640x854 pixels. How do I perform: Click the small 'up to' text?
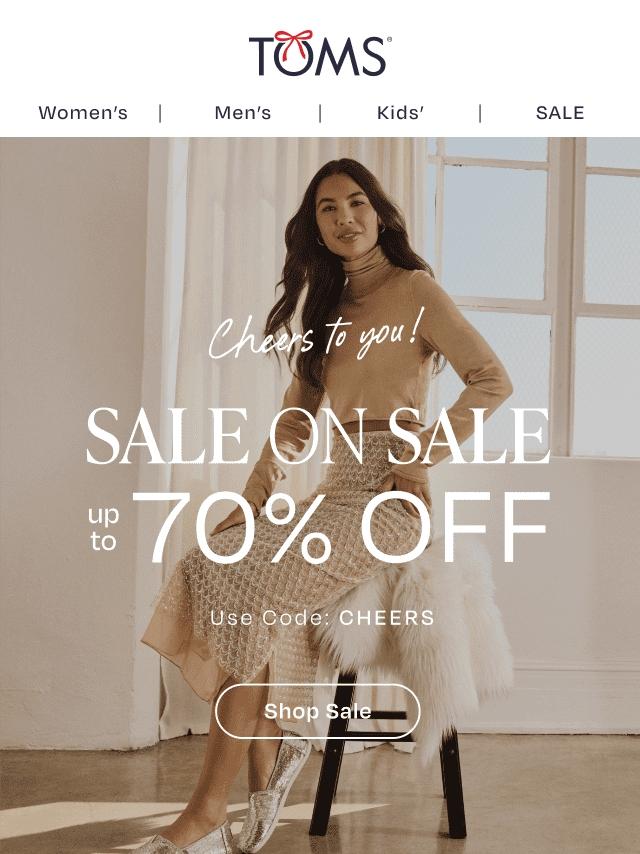(103, 528)
